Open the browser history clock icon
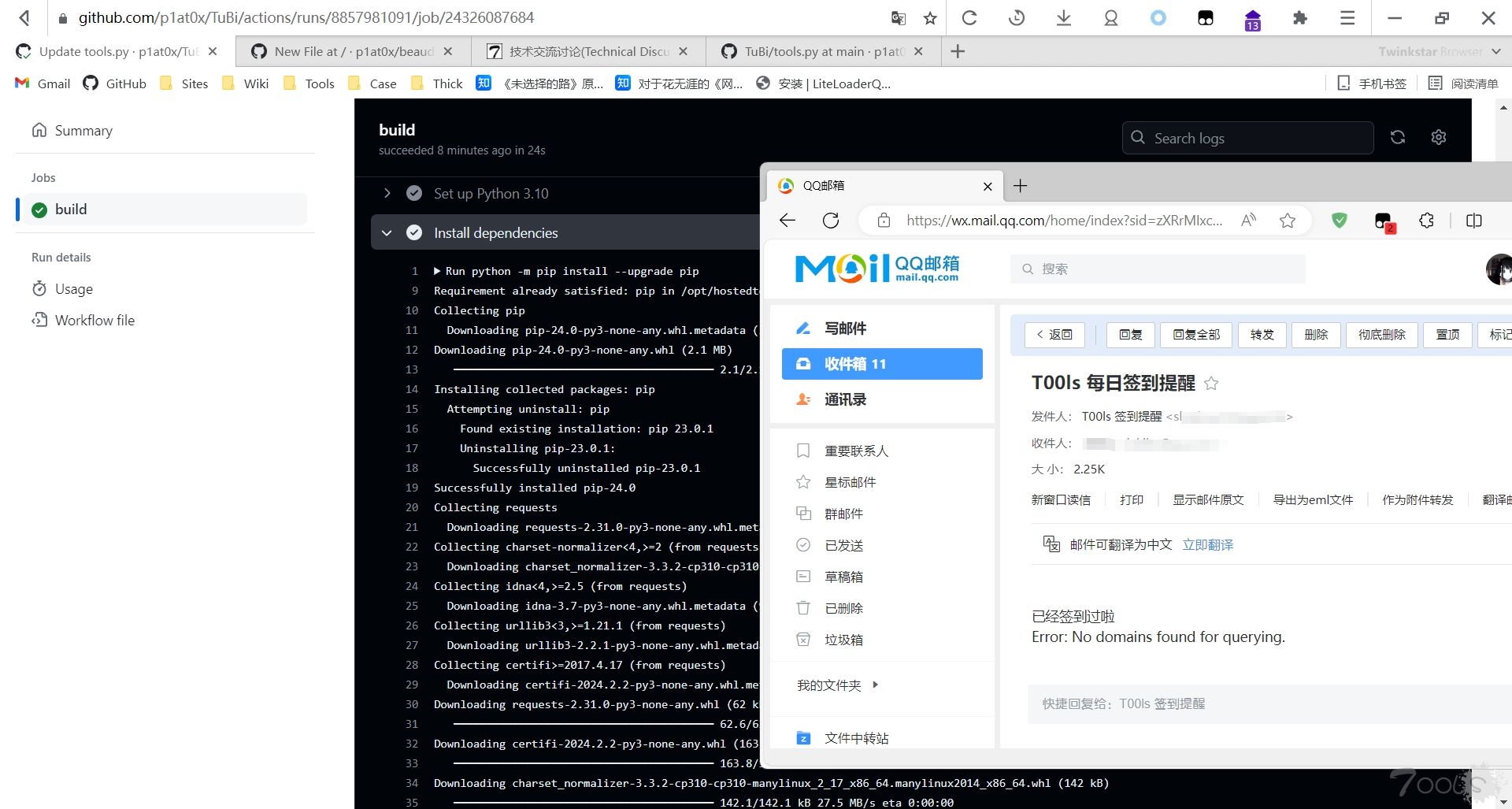Screen dimensions: 1512x809 coord(1017,17)
